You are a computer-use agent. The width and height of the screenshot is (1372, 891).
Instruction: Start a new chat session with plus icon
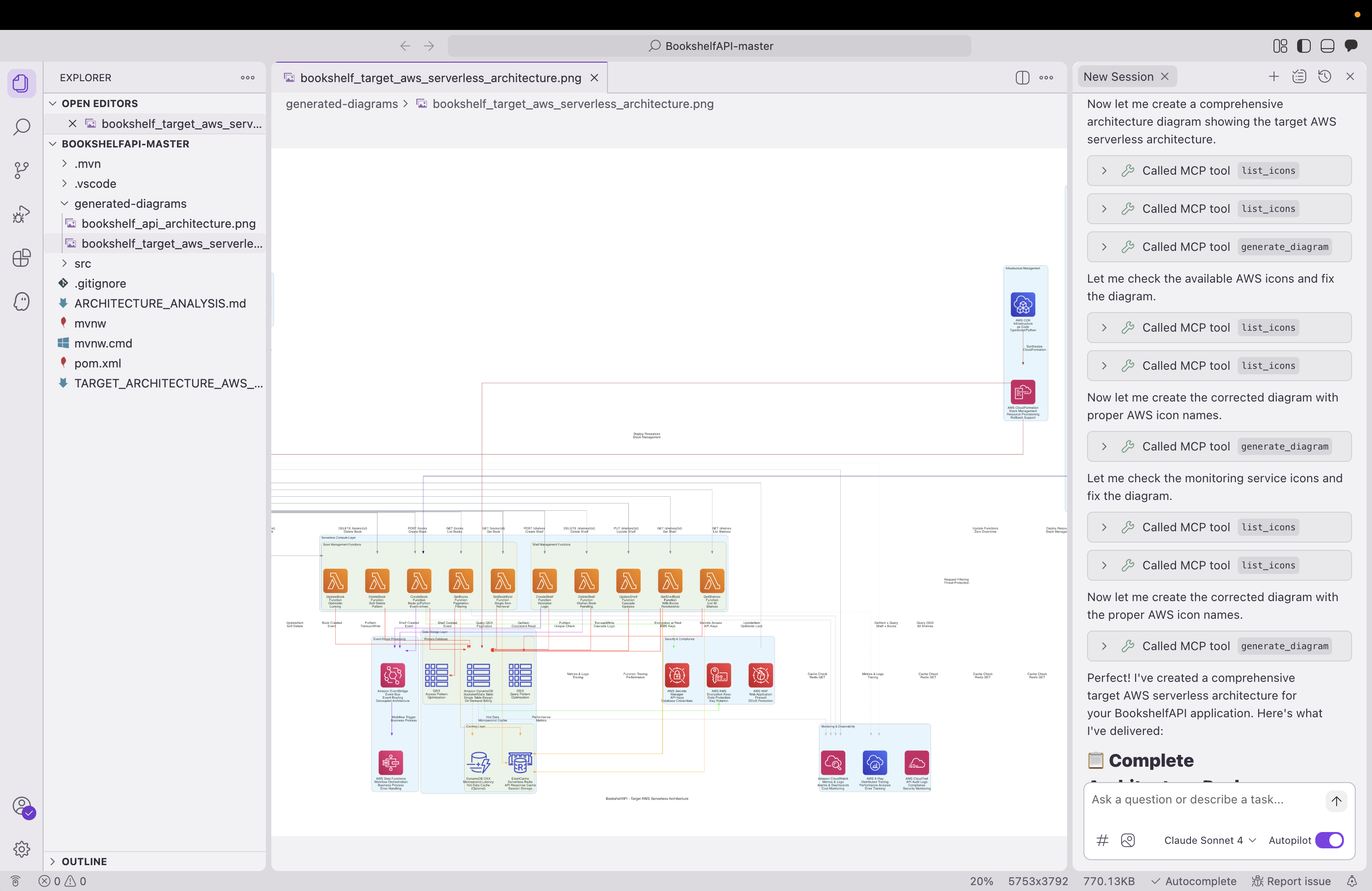pos(1274,77)
